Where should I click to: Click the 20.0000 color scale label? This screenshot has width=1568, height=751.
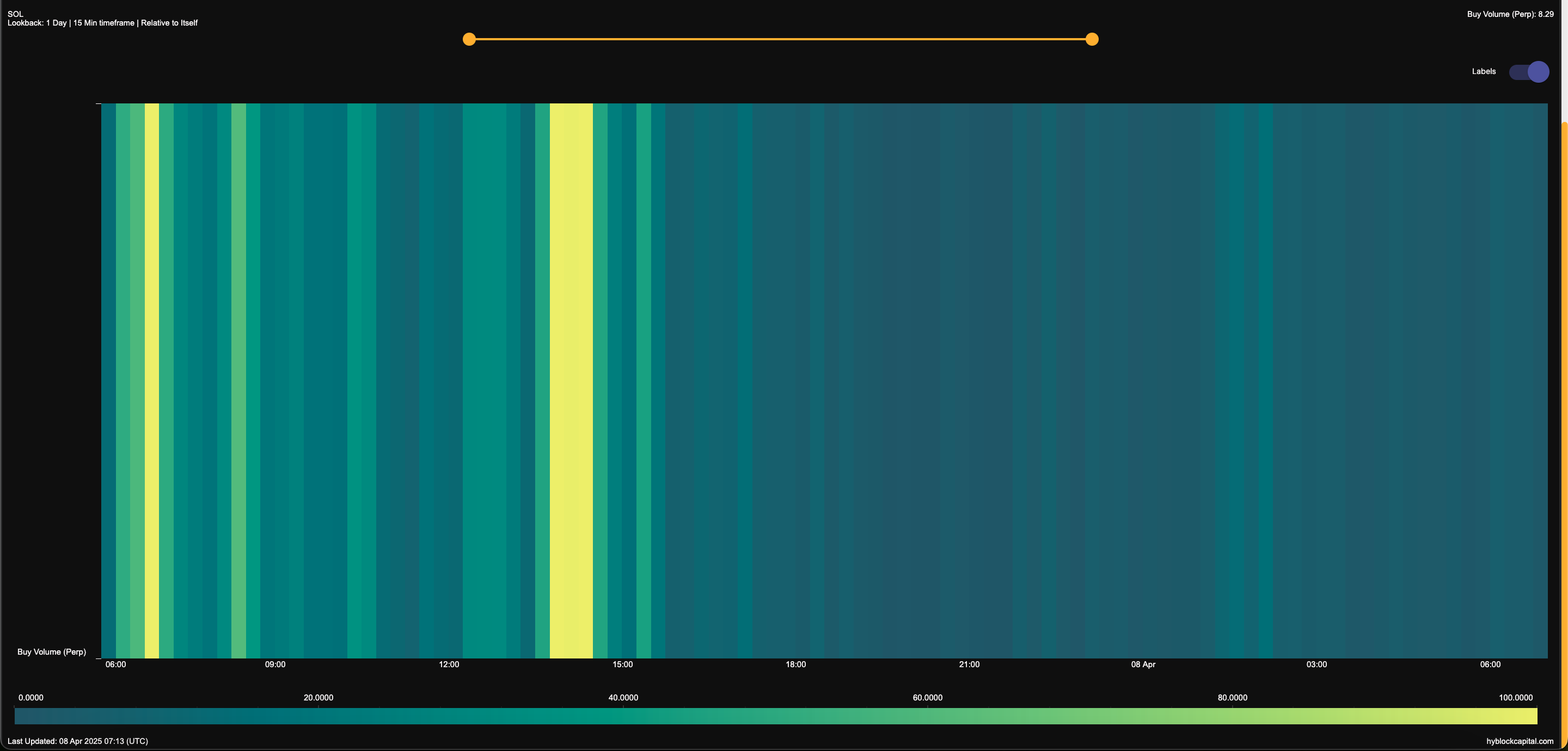click(318, 698)
